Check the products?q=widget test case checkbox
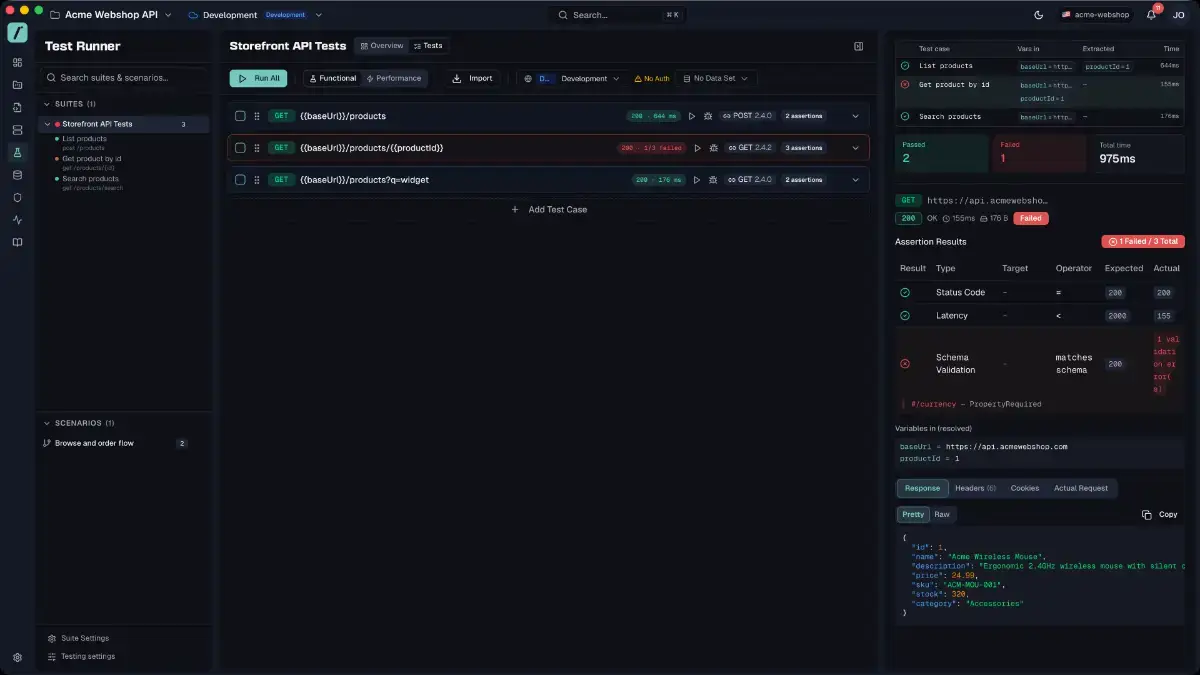Viewport: 1200px width, 675px height. click(x=240, y=180)
